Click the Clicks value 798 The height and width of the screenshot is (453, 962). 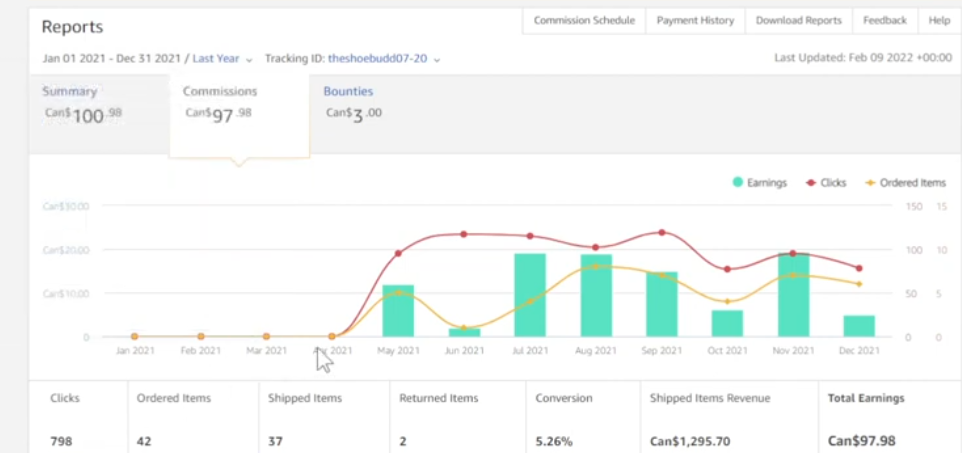[60, 441]
